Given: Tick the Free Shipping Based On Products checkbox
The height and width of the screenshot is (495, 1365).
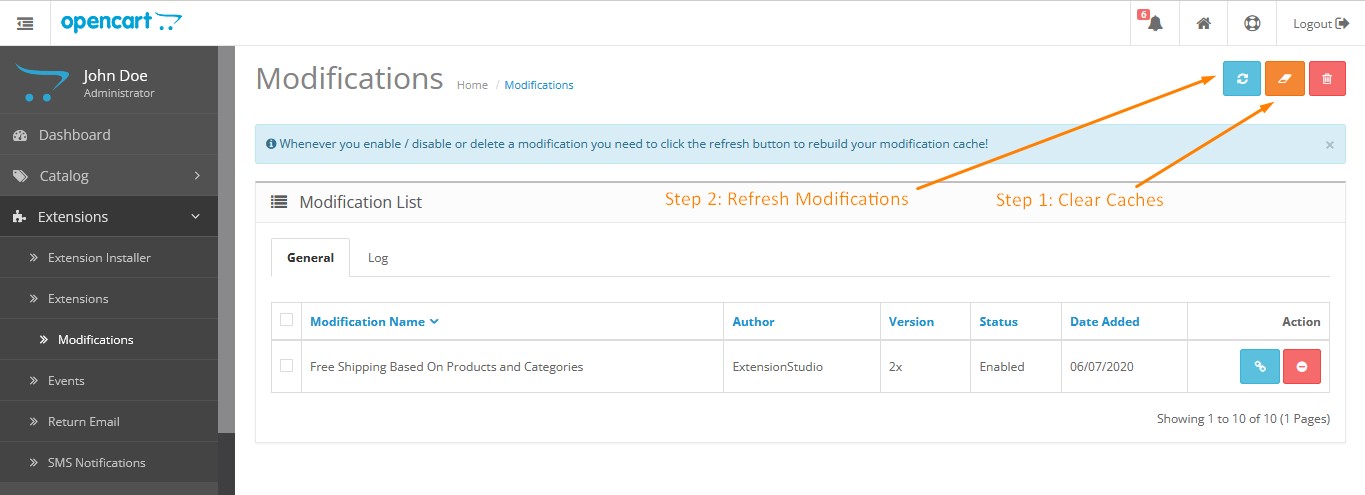Looking at the screenshot, I should pyautogui.click(x=287, y=366).
